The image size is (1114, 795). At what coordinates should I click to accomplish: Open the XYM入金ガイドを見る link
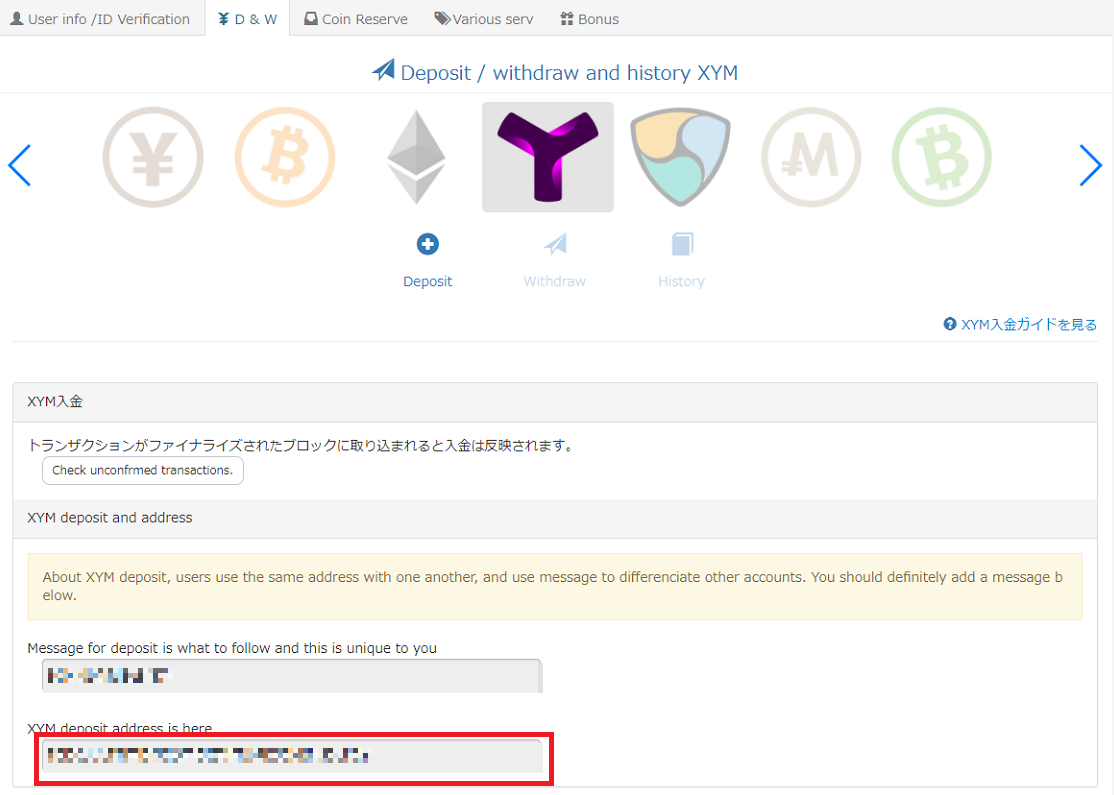1020,325
